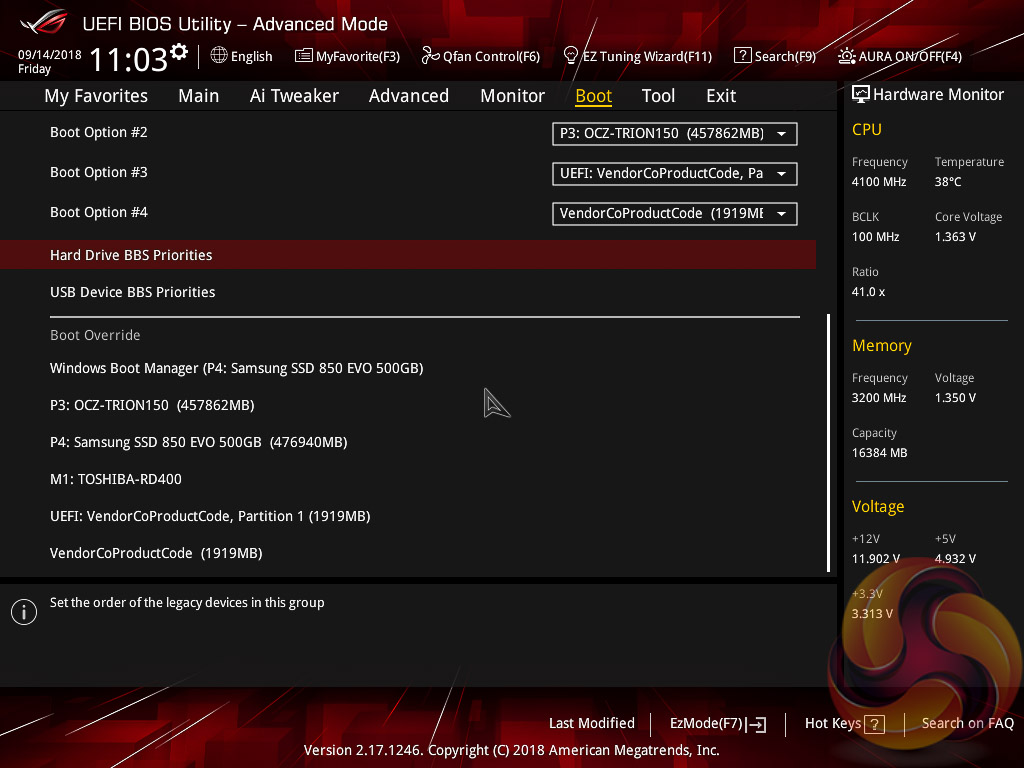Toggle AURA ON/OFF(F4)
This screenshot has width=1024, height=768.
point(910,56)
